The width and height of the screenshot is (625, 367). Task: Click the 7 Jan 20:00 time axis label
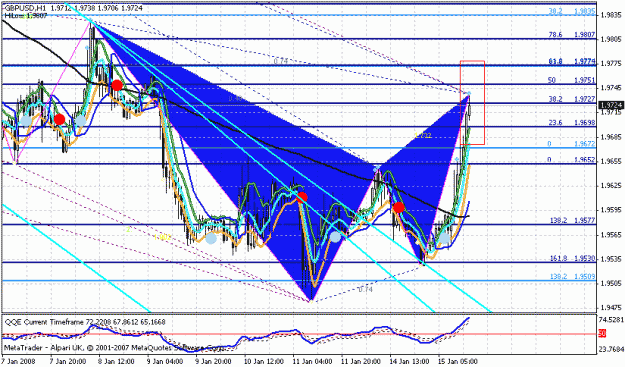[69, 361]
